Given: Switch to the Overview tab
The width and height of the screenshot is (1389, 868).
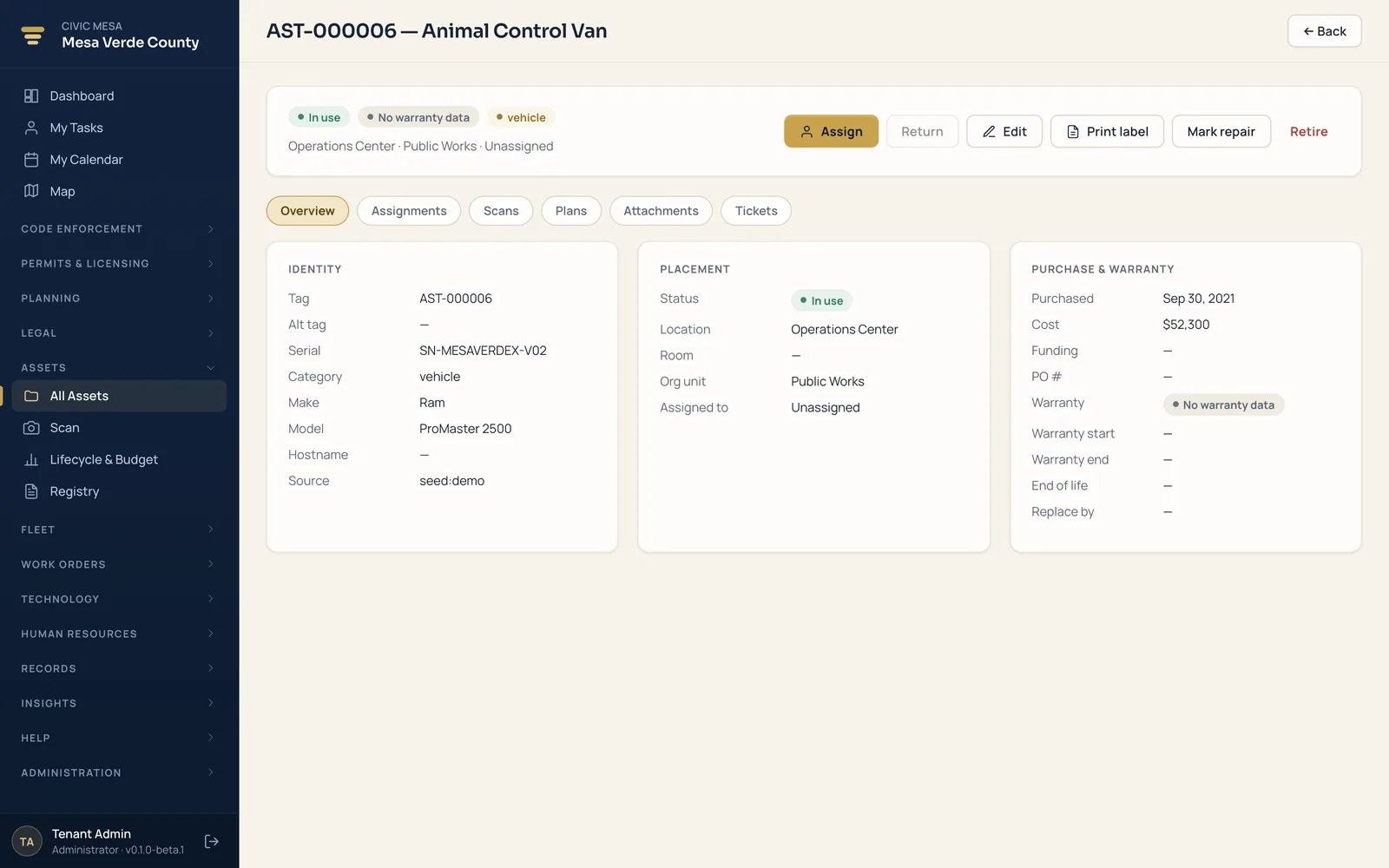Looking at the screenshot, I should tap(307, 211).
